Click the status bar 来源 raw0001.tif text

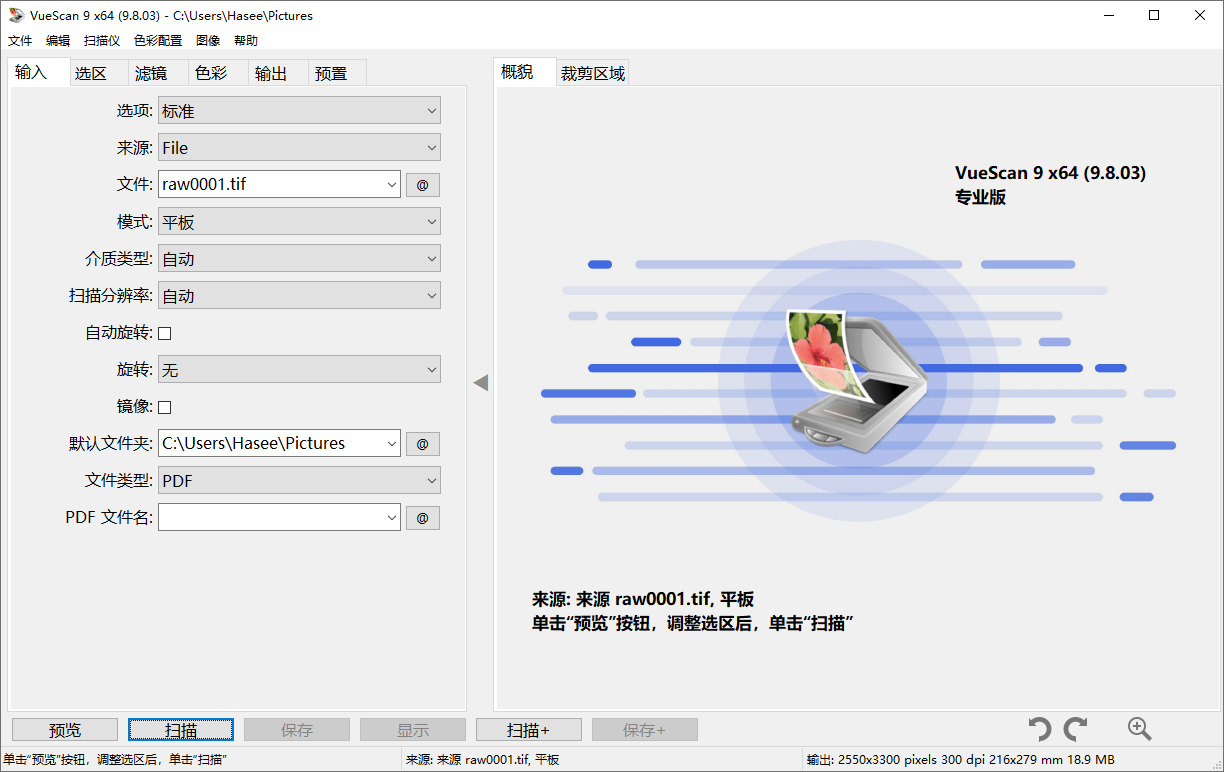pyautogui.click(x=482, y=761)
